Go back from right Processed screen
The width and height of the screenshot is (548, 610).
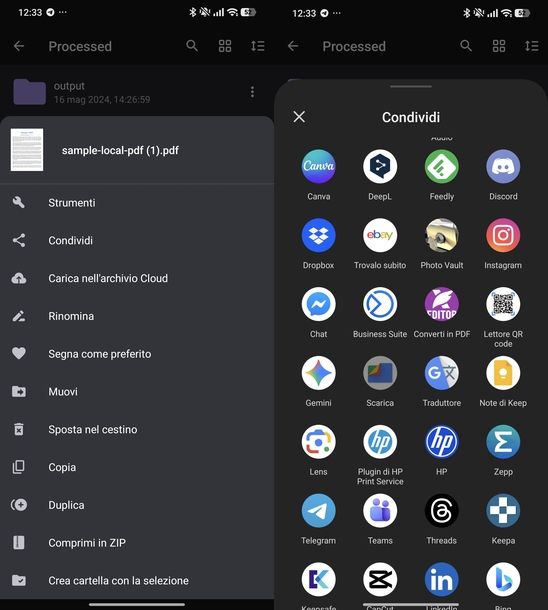pyautogui.click(x=293, y=46)
